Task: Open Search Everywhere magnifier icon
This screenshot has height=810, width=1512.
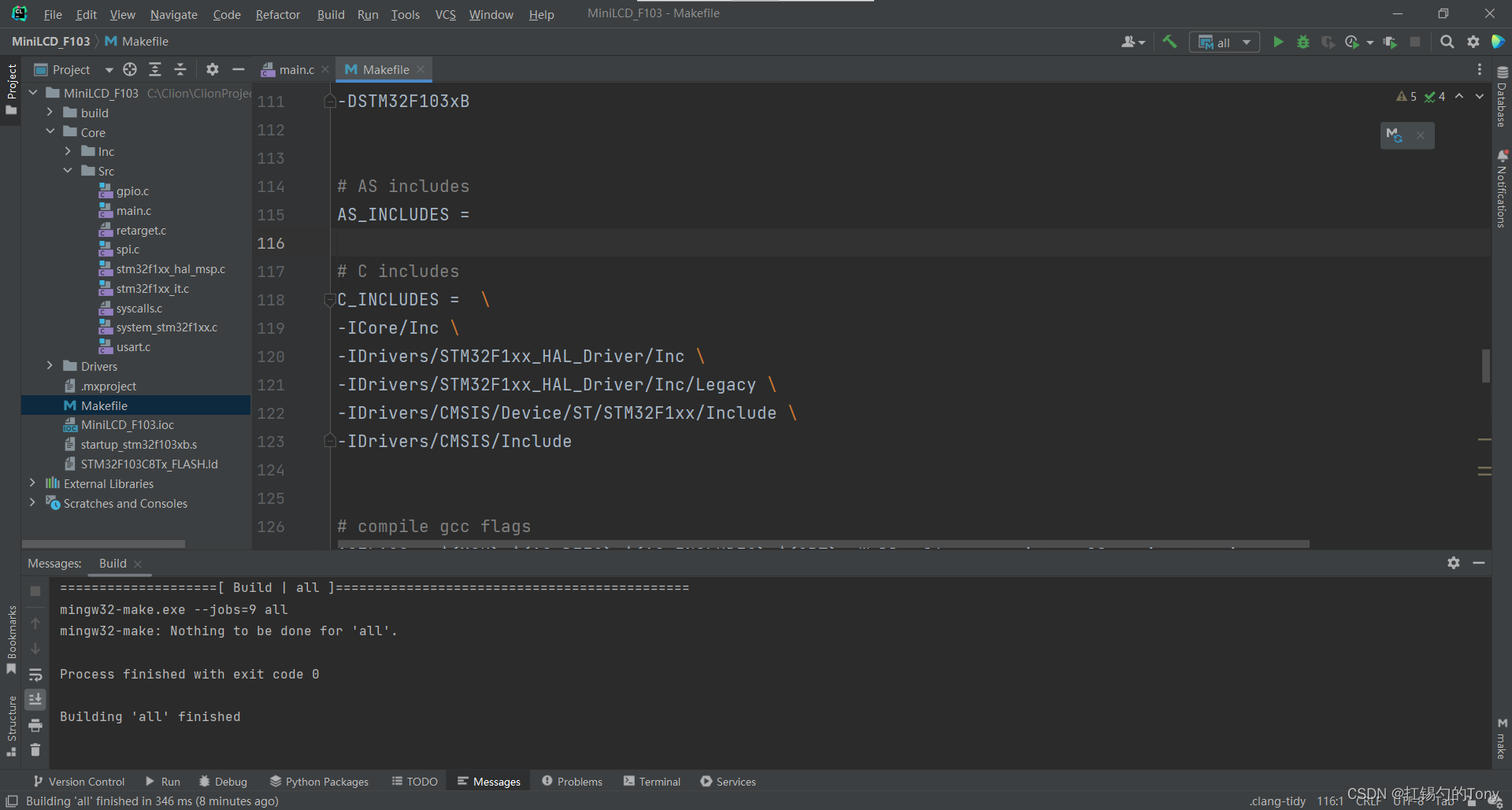Action: pyautogui.click(x=1447, y=42)
